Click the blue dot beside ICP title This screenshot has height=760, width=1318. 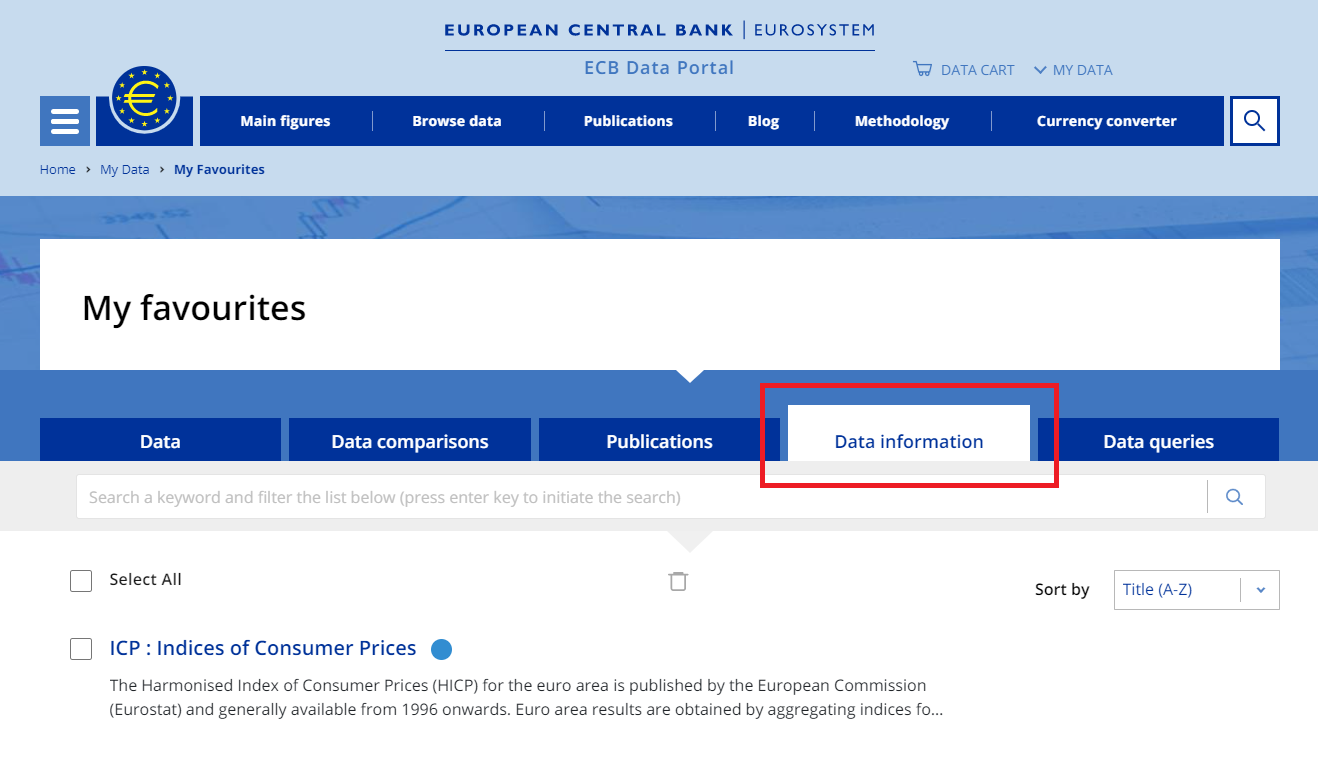pyautogui.click(x=441, y=649)
